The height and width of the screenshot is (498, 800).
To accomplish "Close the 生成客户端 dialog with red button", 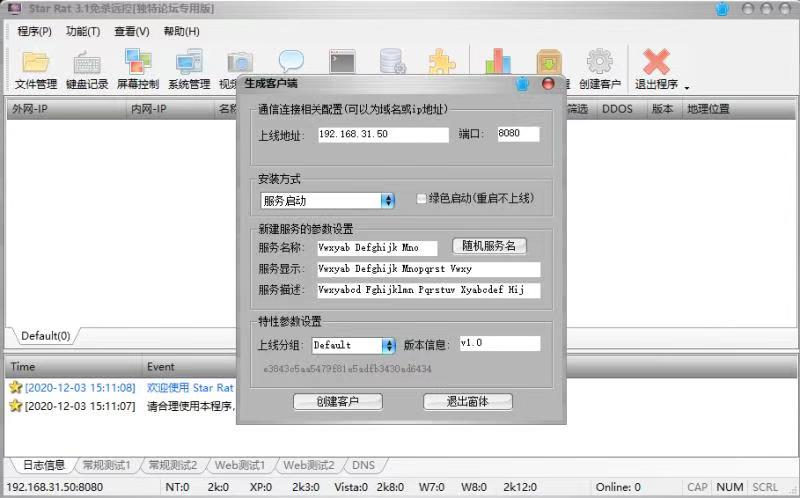I will (548, 84).
